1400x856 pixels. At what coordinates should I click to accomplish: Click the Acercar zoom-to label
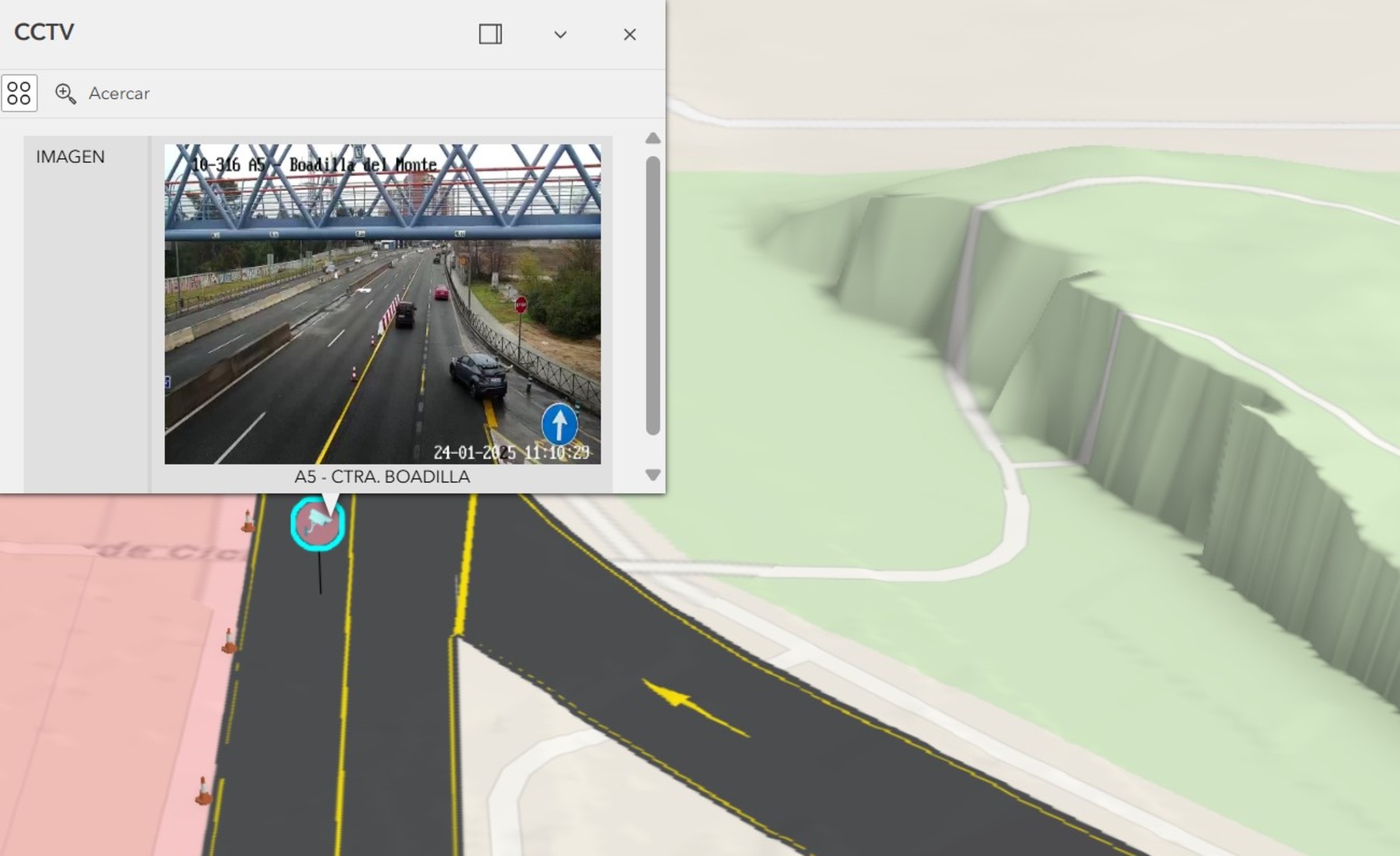(119, 93)
